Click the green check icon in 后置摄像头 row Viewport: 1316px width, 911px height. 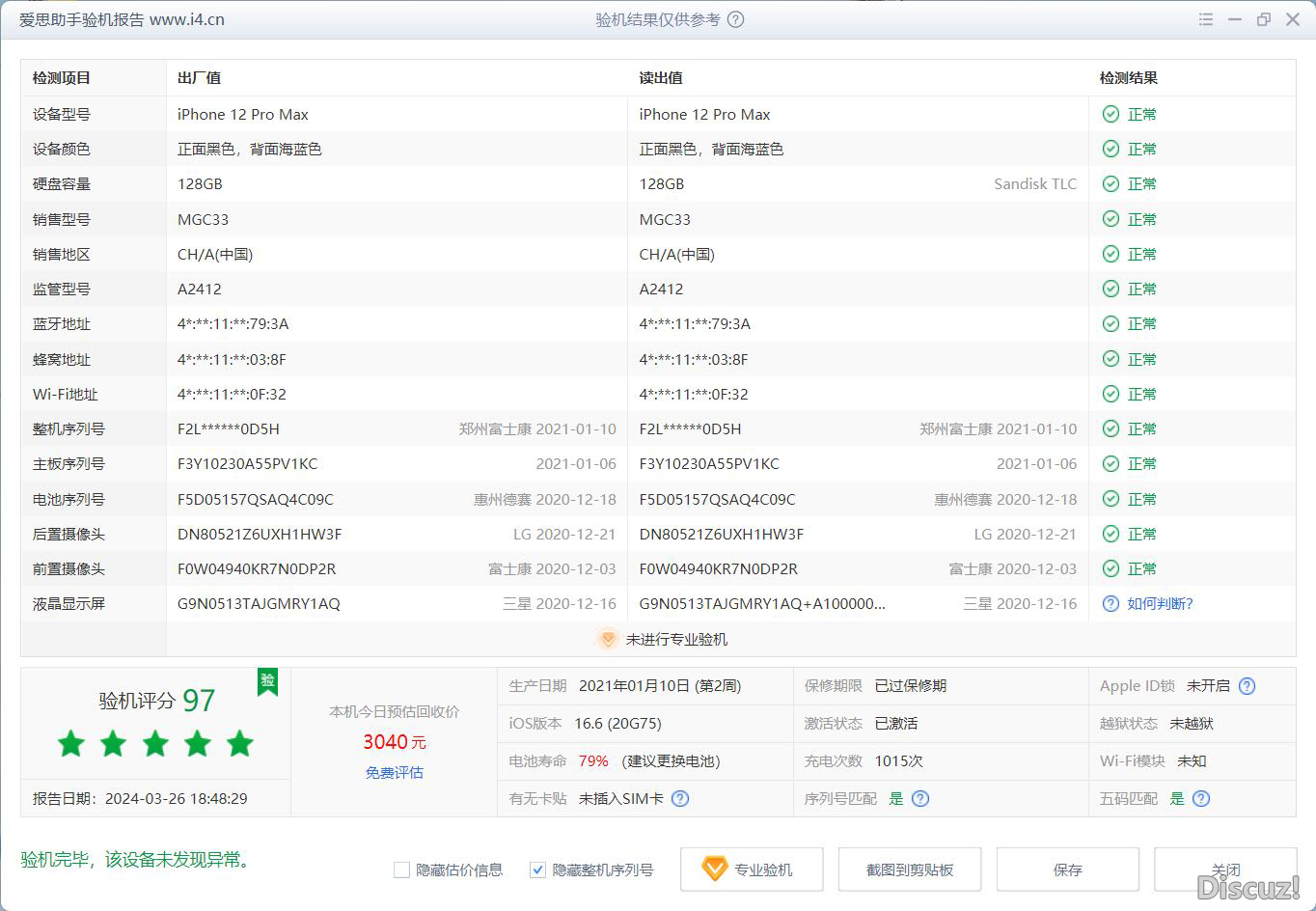(1110, 534)
